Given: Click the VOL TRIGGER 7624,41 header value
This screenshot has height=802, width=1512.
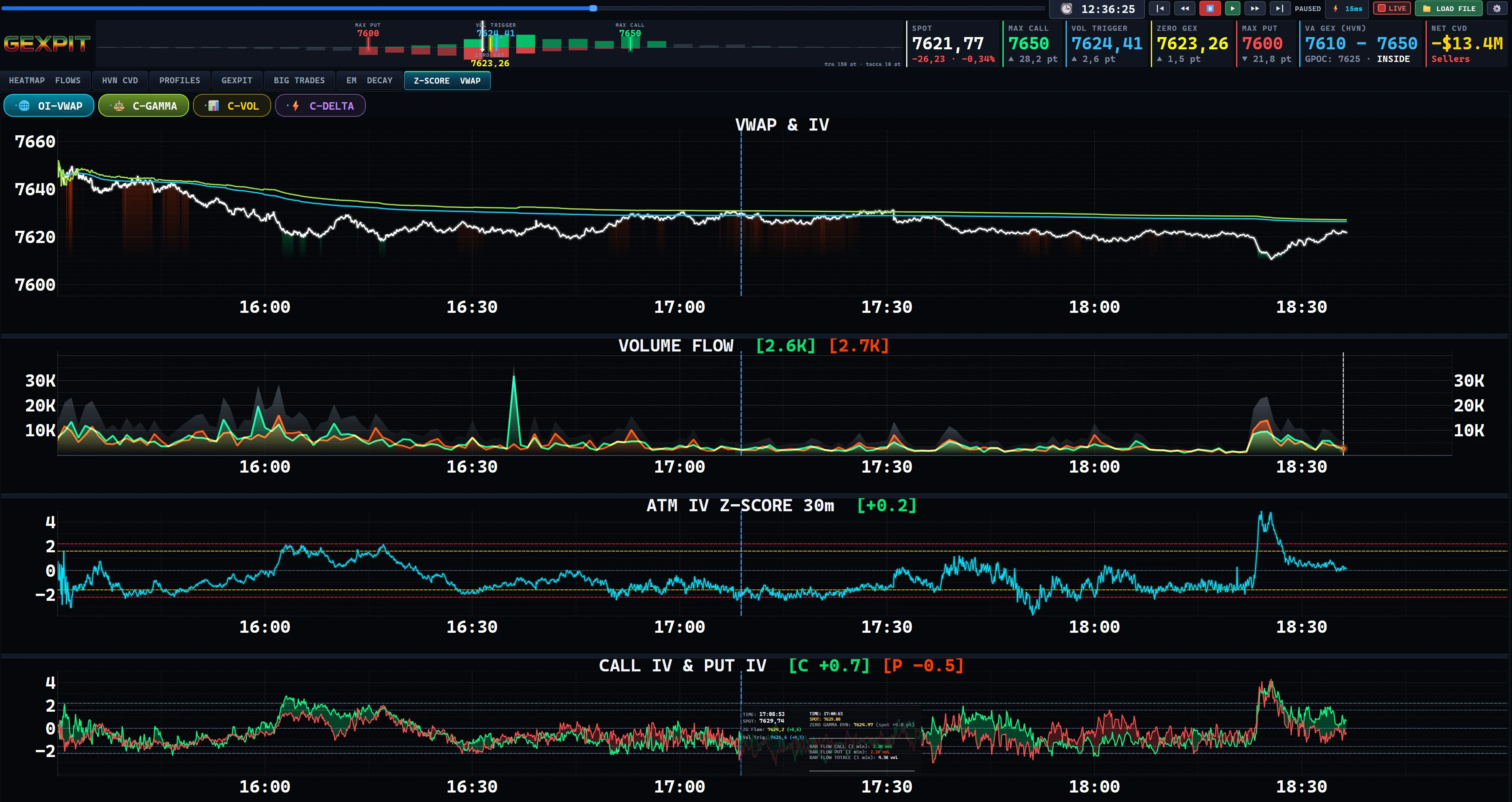Looking at the screenshot, I should tap(1107, 43).
